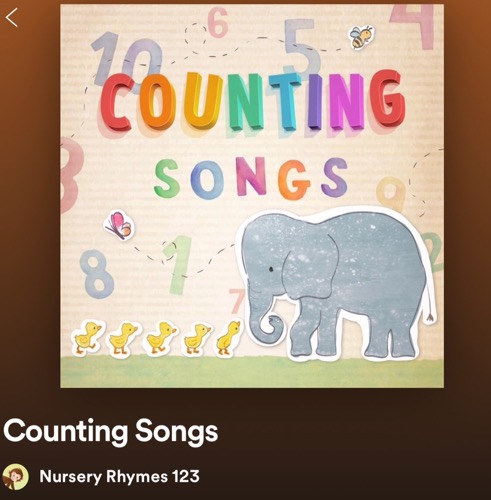Click the duckling at the back of the line
Image resolution: width=491 pixels, height=500 pixels.
tap(87, 338)
